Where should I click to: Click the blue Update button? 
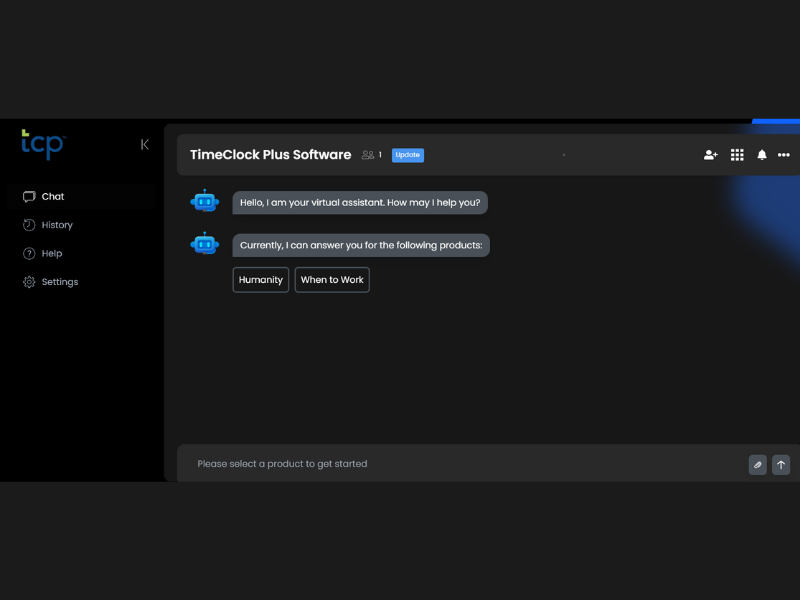tap(408, 155)
